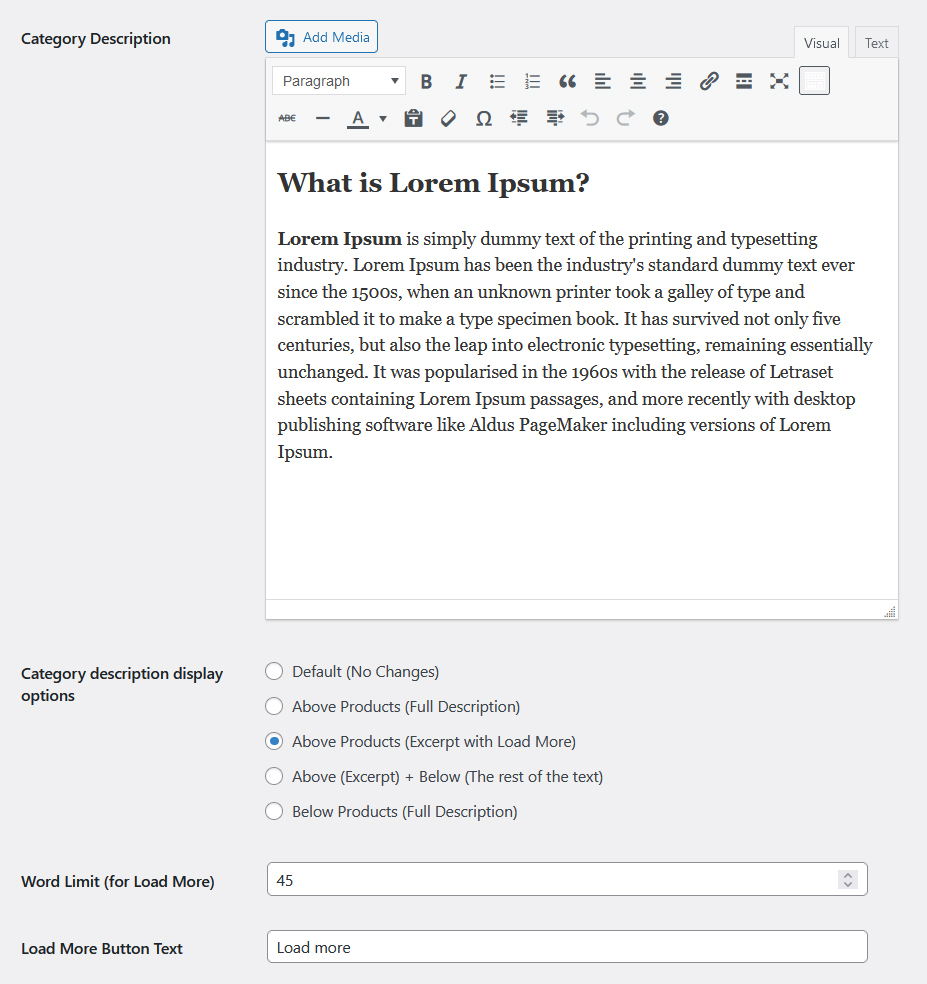Screen dimensions: 927x984
Task: Undo the last edit
Action: pyautogui.click(x=589, y=118)
